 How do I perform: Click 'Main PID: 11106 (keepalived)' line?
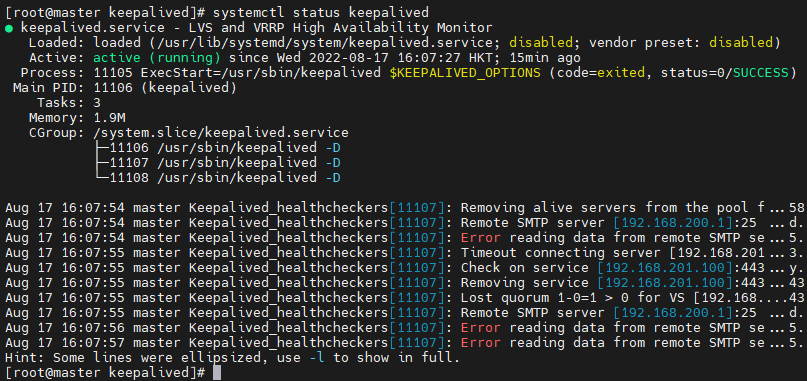point(125,88)
